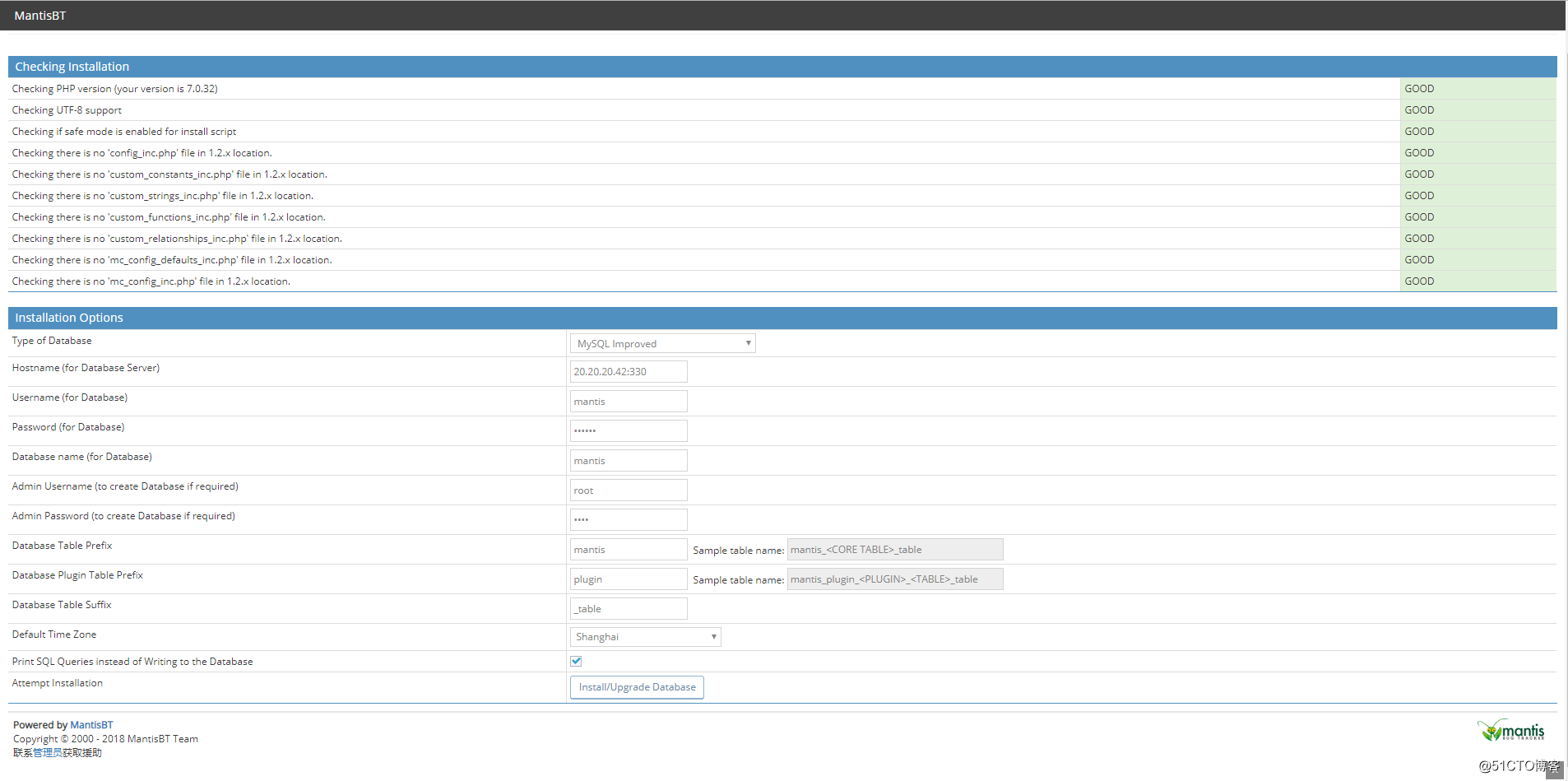1568x781 pixels.
Task: Focus the Database Table Prefix field
Action: pos(629,549)
